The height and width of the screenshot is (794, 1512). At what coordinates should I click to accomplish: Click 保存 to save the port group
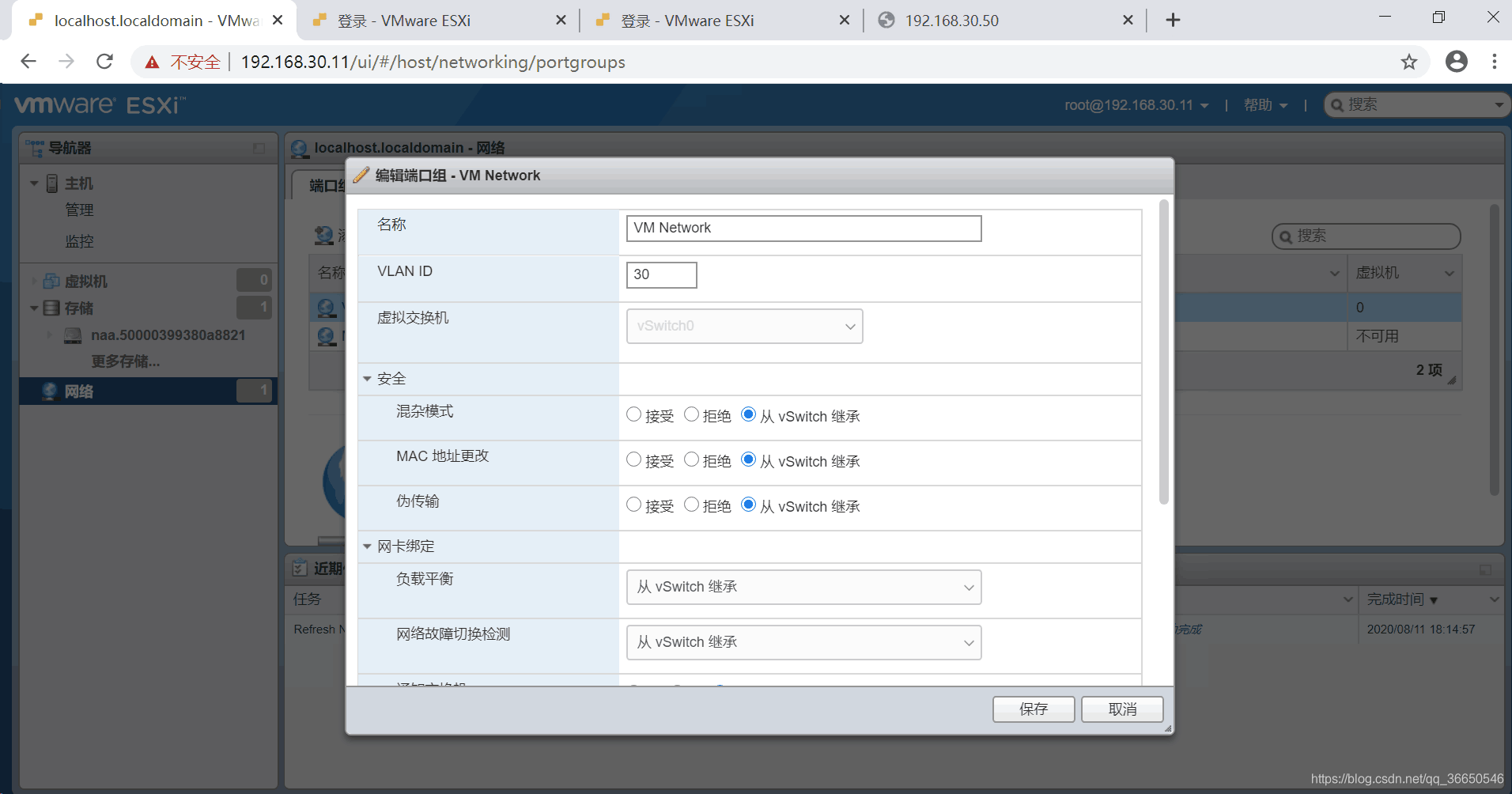[x=1034, y=709]
